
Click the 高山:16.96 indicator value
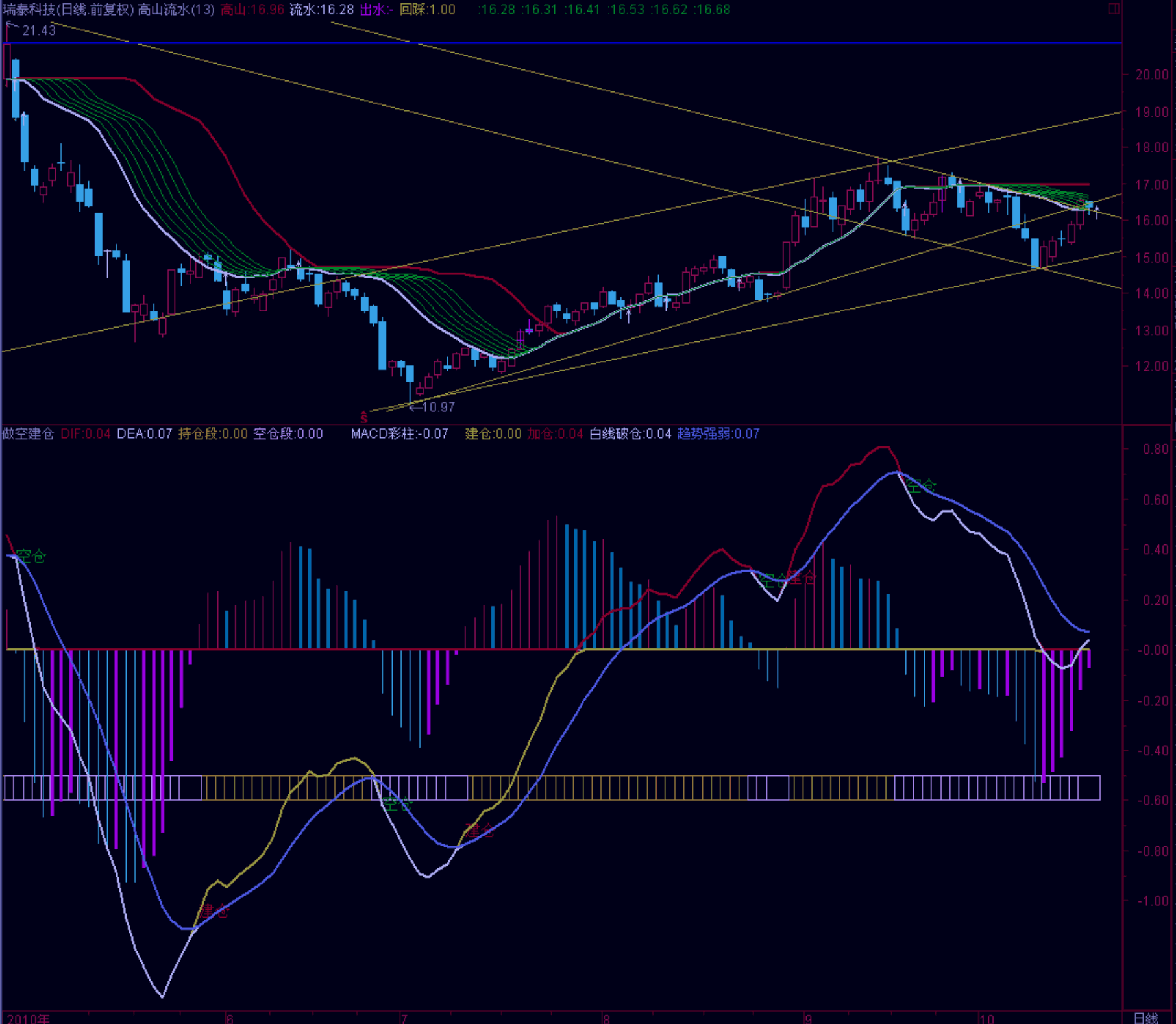pyautogui.click(x=252, y=10)
